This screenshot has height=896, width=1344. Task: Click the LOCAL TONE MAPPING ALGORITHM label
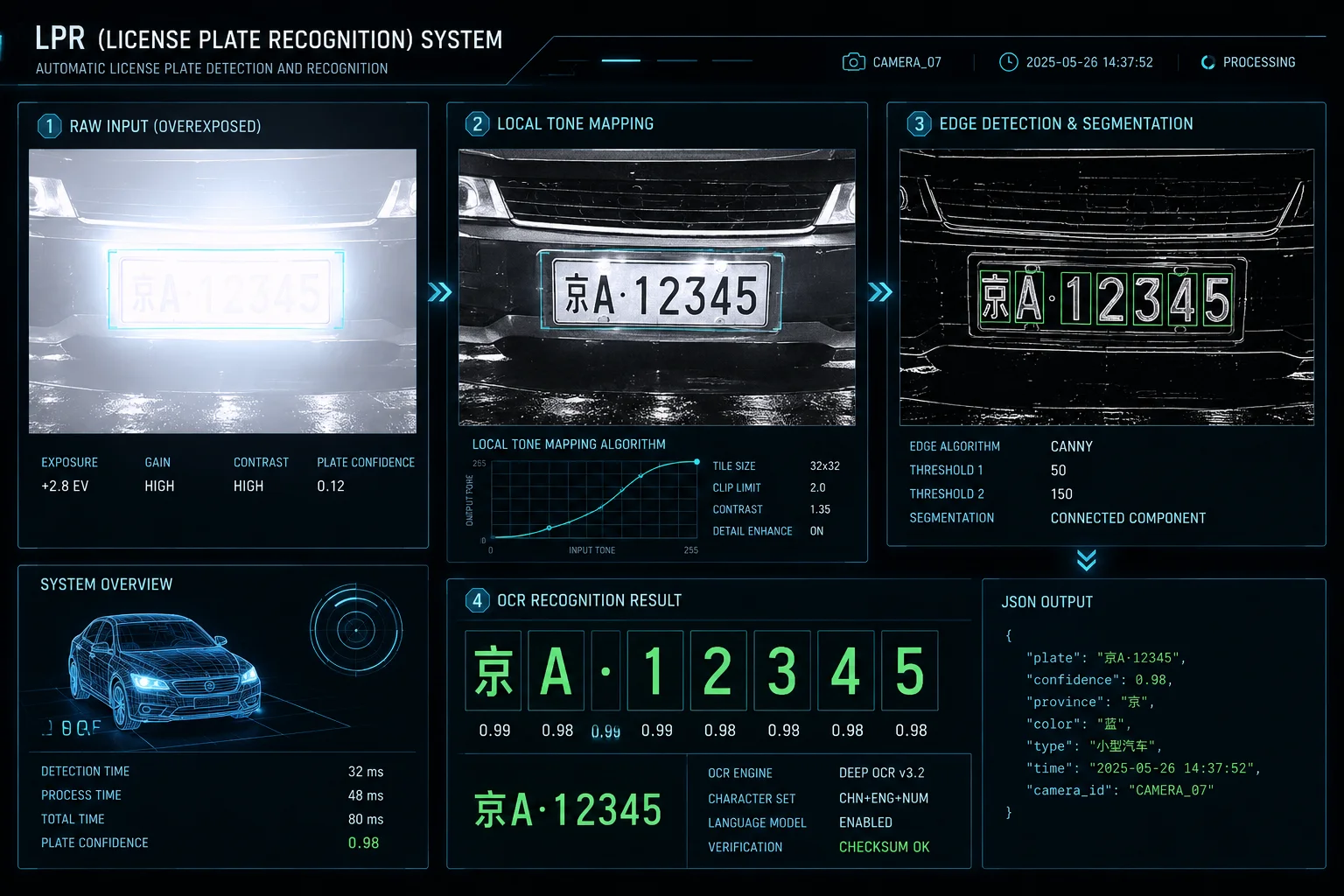569,444
